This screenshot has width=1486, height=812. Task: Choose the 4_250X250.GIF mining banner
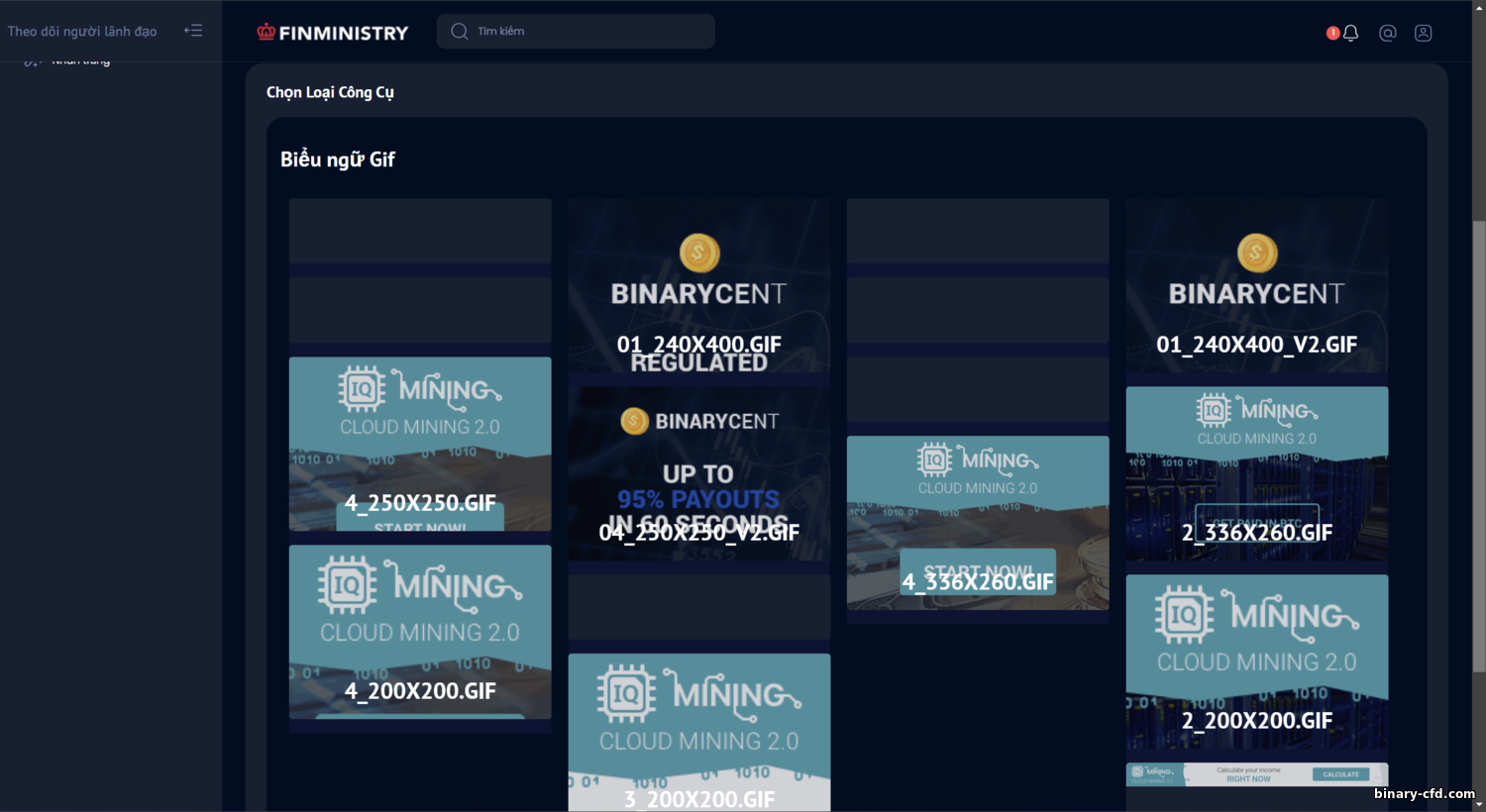click(420, 444)
